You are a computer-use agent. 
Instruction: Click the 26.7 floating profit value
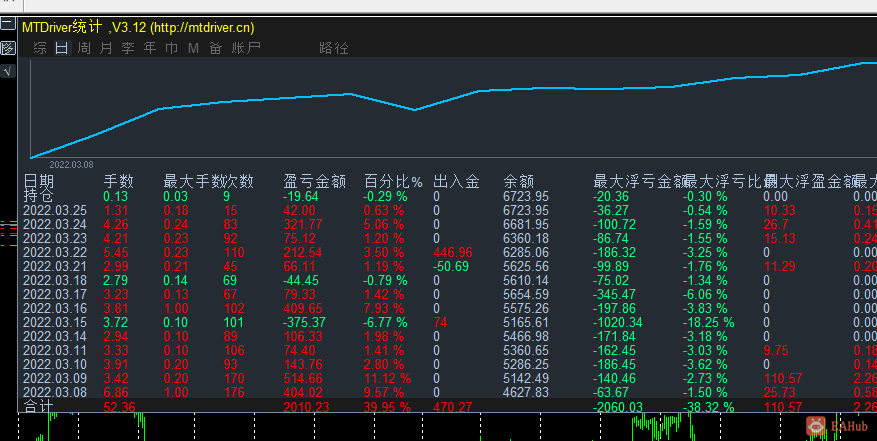[x=775, y=224]
